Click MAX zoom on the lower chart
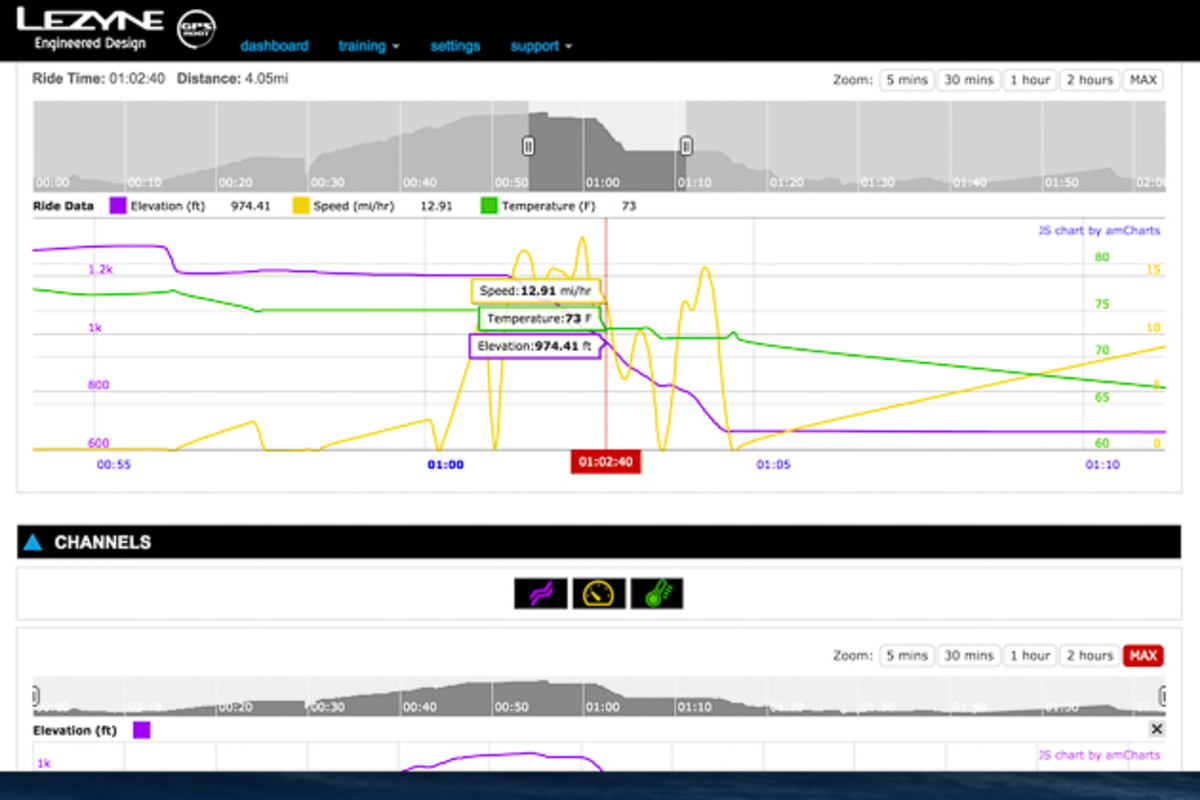 coord(1142,656)
